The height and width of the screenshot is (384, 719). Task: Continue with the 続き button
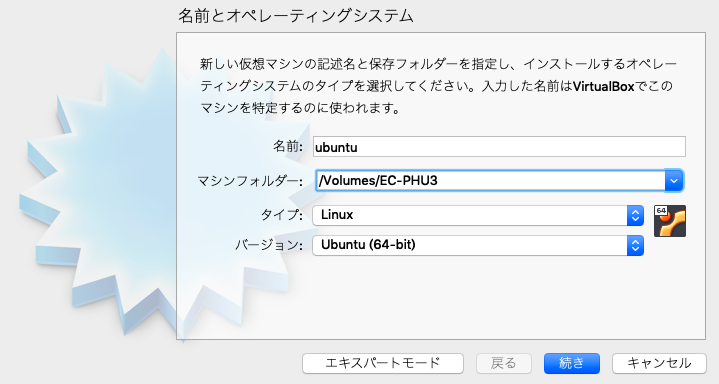coord(572,363)
